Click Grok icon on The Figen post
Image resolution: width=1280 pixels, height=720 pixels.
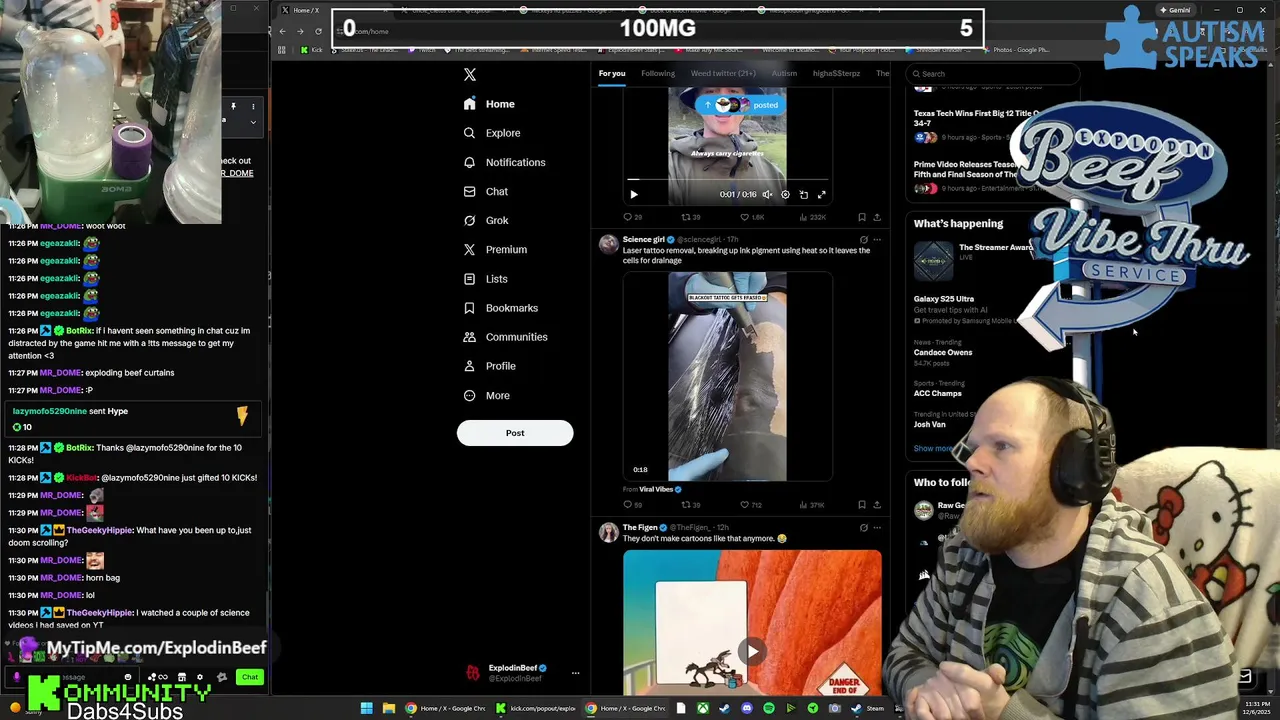coord(863,528)
